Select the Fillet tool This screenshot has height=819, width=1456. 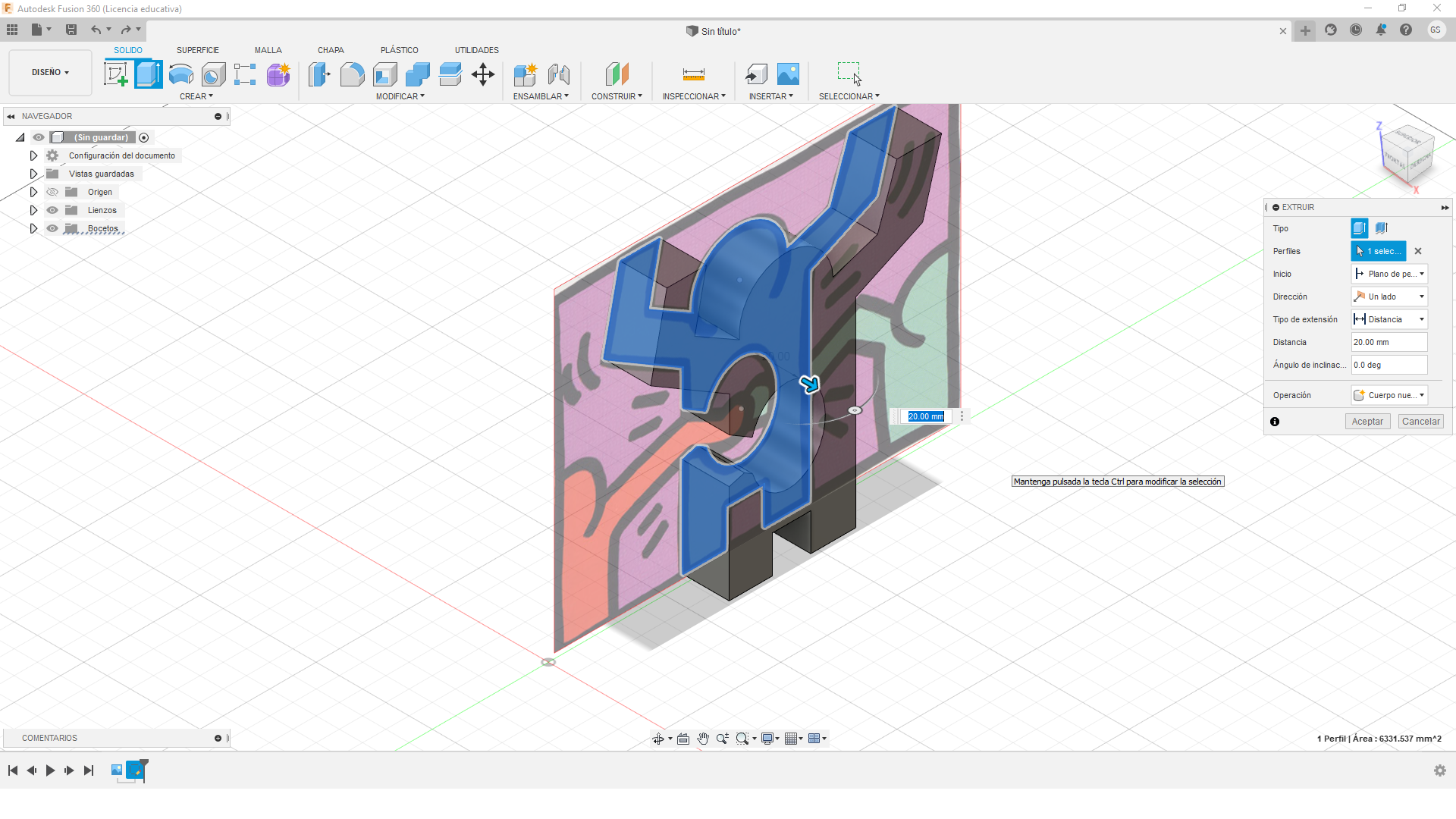tap(352, 74)
